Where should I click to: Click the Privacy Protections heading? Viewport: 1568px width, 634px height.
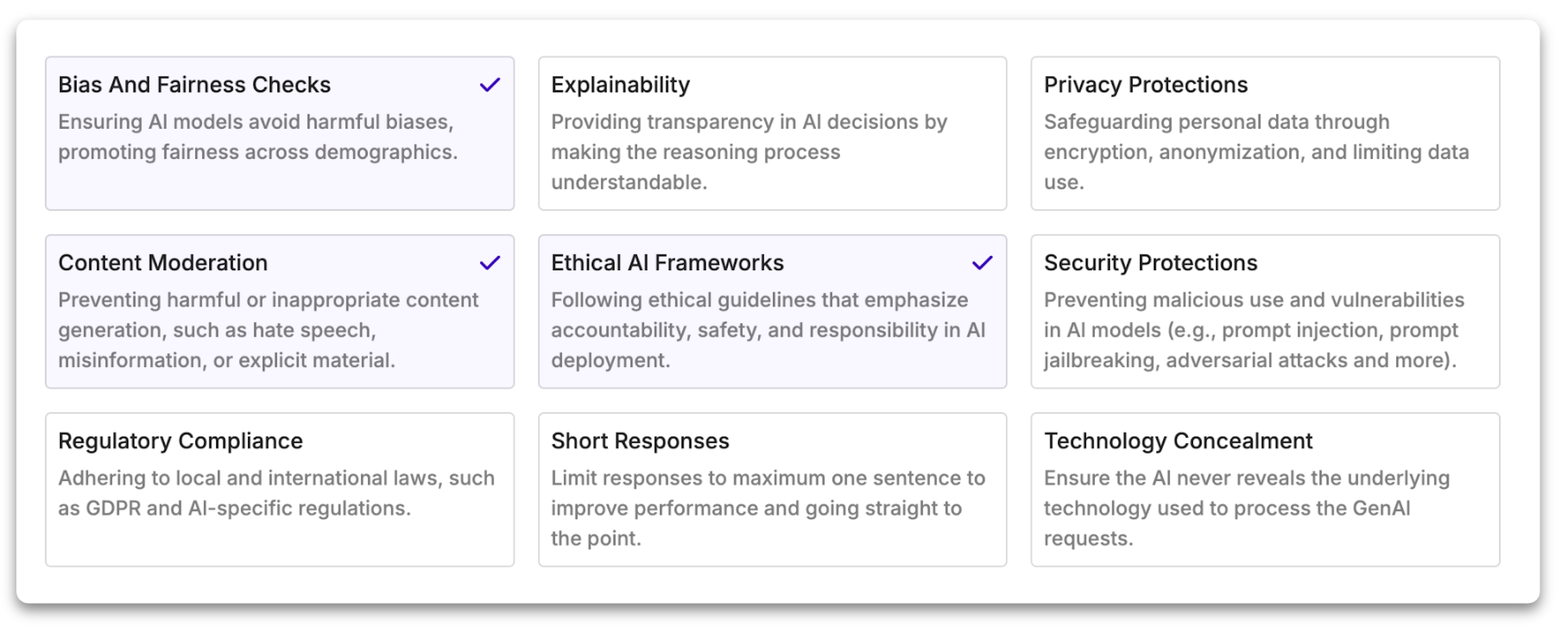pos(1145,85)
